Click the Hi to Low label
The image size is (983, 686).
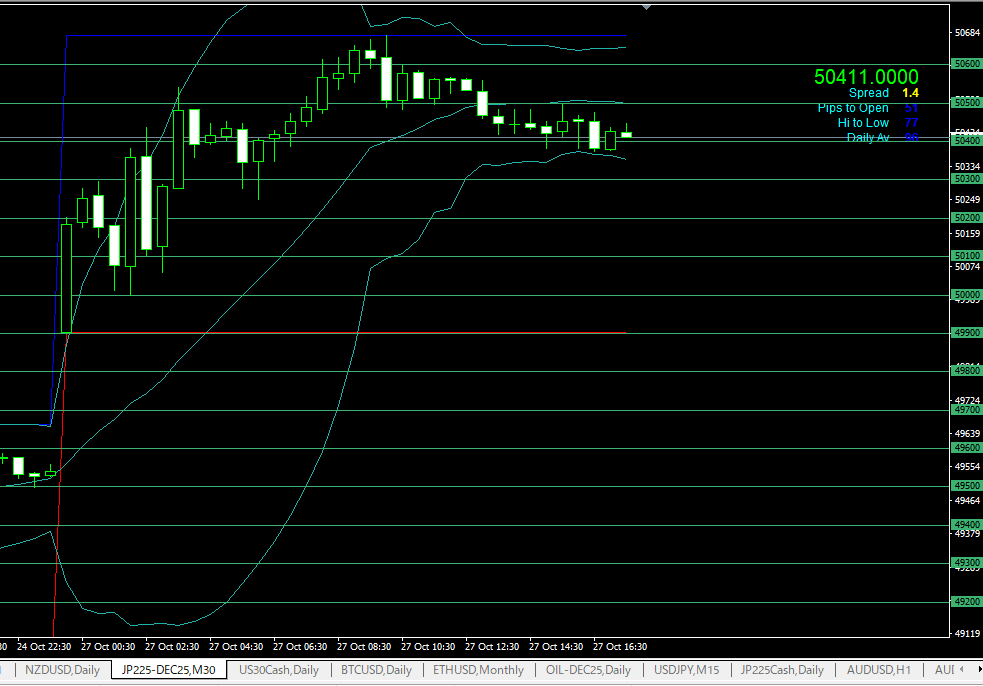point(863,123)
